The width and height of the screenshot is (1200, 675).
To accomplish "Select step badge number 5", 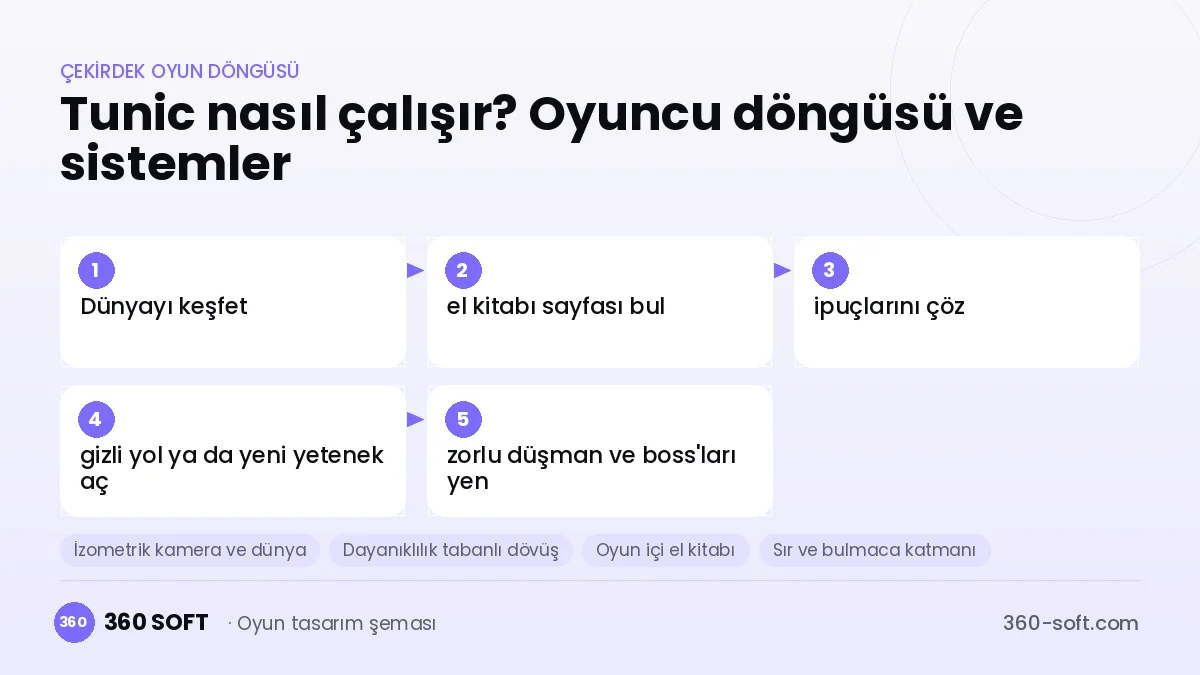I will 463,419.
